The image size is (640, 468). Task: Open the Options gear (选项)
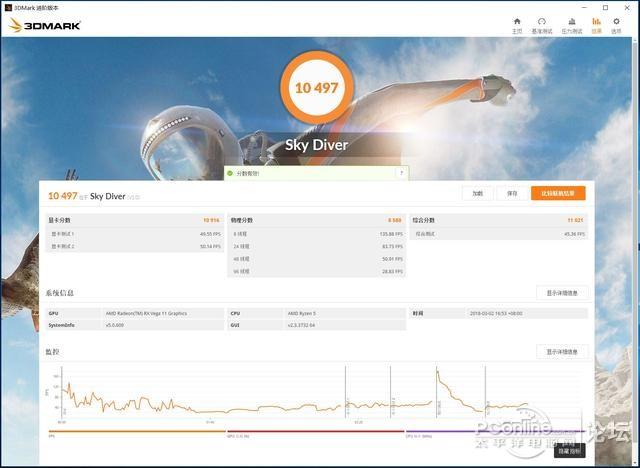(616, 26)
